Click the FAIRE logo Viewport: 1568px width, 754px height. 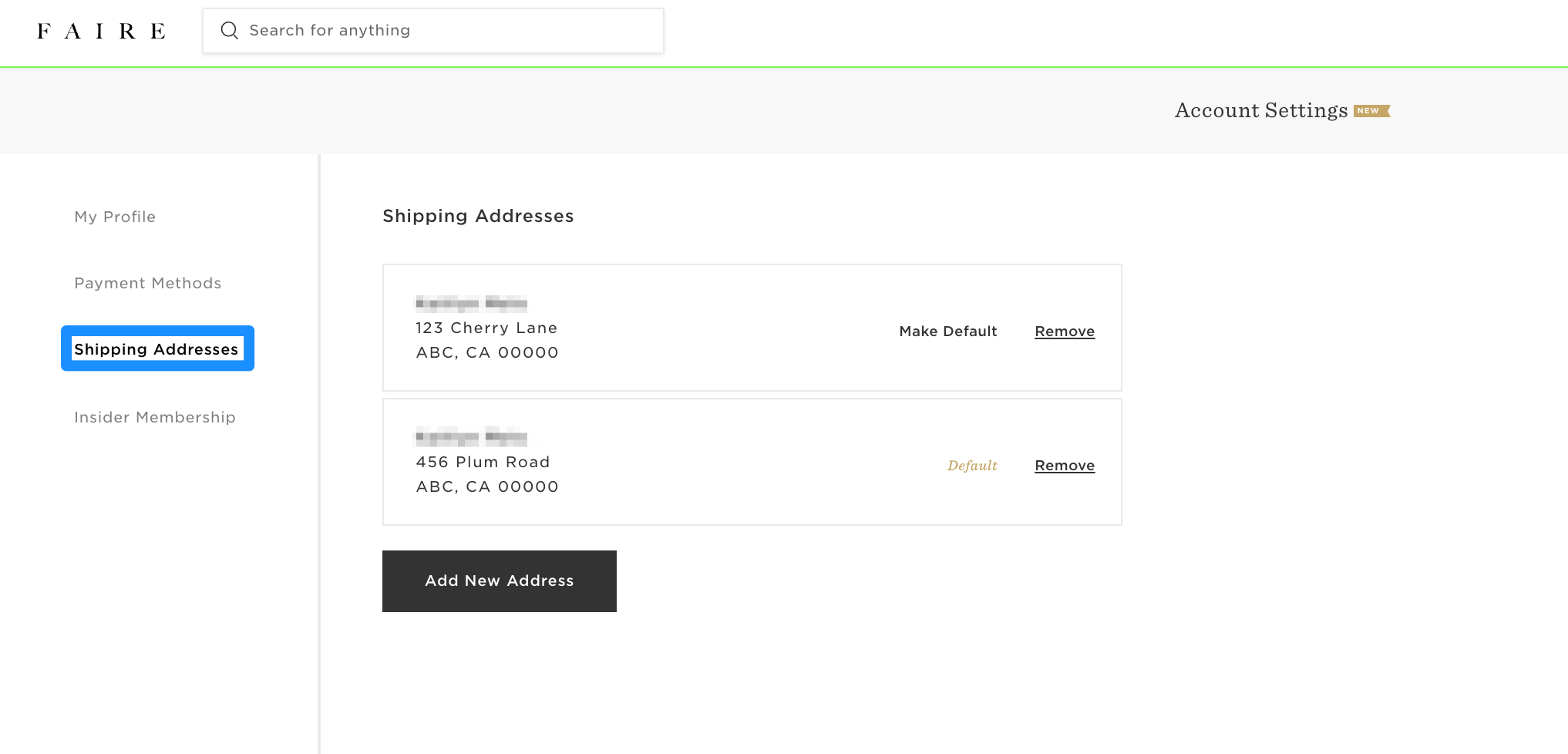pos(101,31)
